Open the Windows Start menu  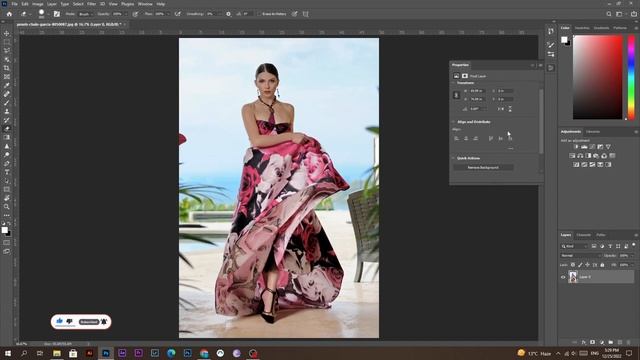pos(7,353)
